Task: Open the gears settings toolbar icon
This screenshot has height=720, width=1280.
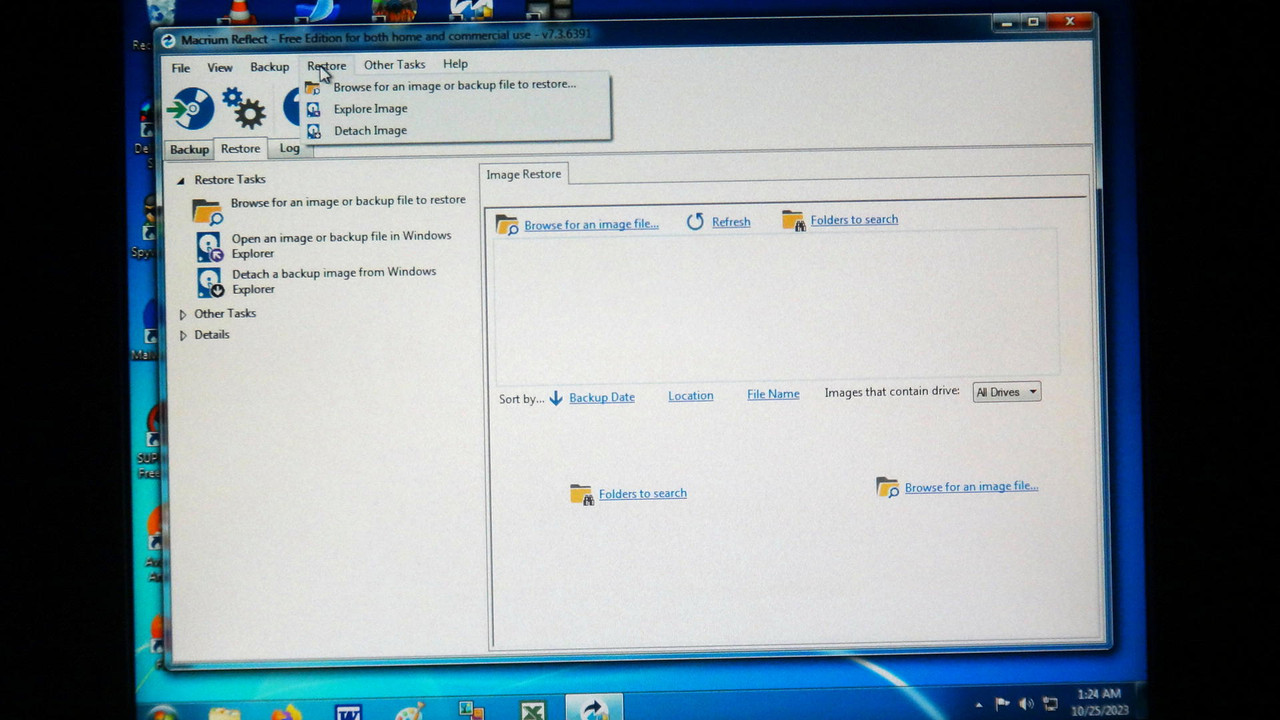Action: (243, 108)
